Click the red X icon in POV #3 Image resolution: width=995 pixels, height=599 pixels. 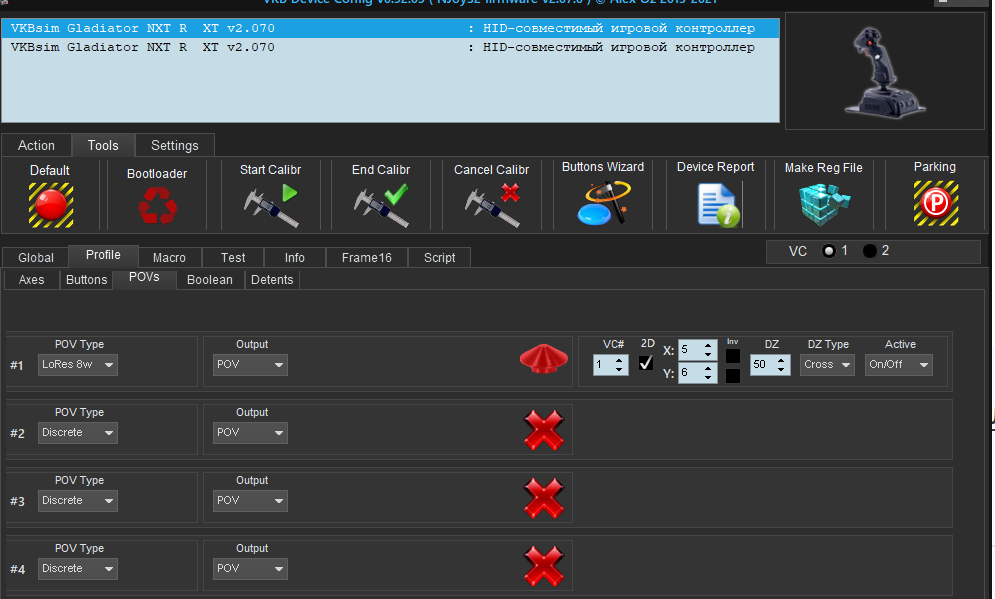coord(544,498)
